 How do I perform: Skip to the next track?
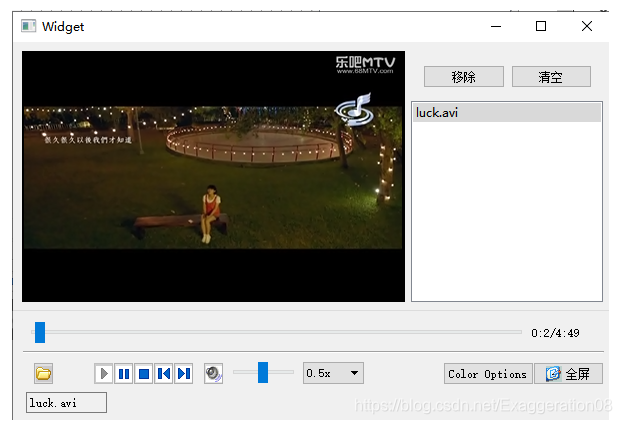coord(184,374)
